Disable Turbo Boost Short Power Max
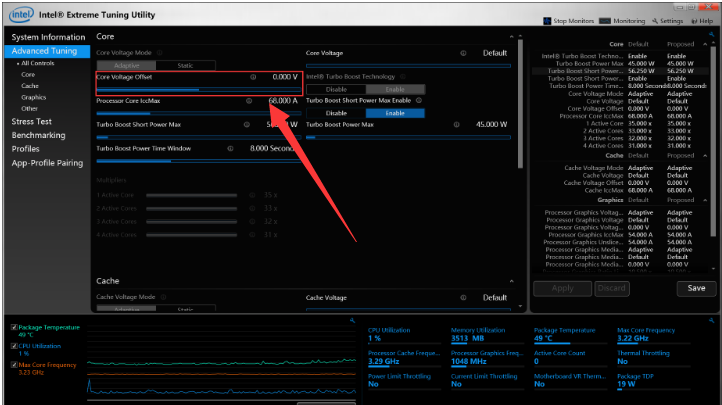This screenshot has height=405, width=722. [336, 113]
